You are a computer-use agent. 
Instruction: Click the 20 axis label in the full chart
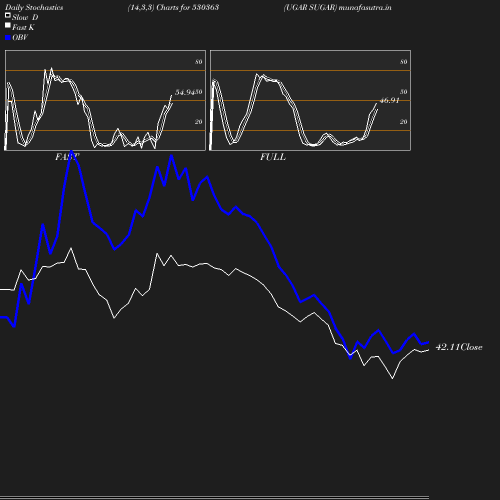click(x=404, y=122)
